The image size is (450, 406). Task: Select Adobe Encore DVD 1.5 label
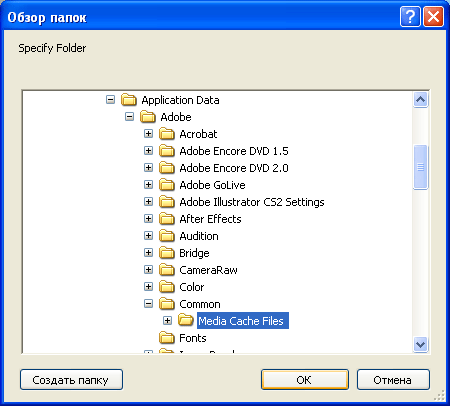234,151
